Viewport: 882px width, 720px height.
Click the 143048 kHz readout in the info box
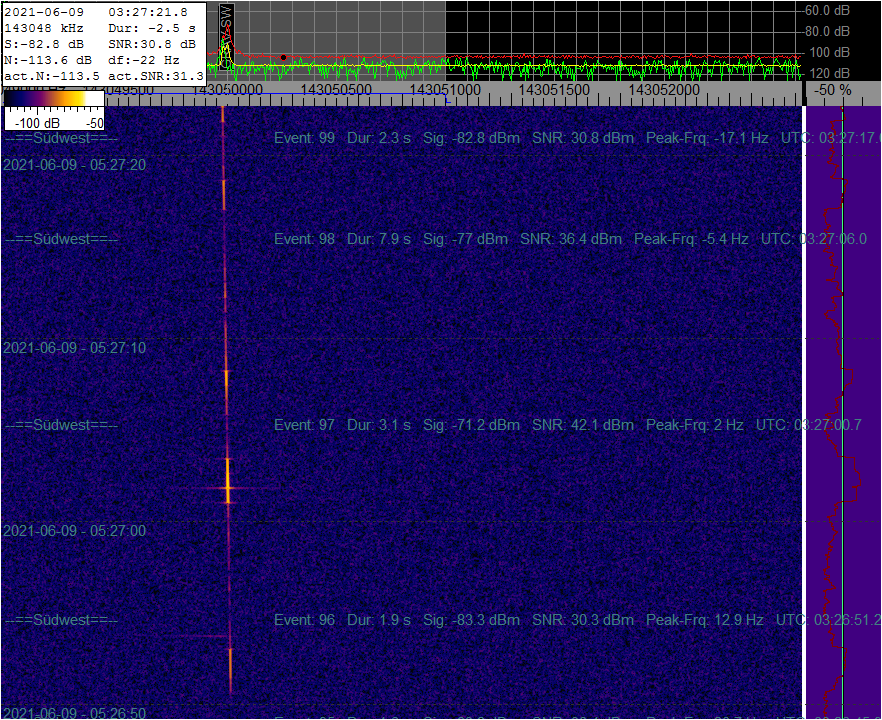[44, 28]
